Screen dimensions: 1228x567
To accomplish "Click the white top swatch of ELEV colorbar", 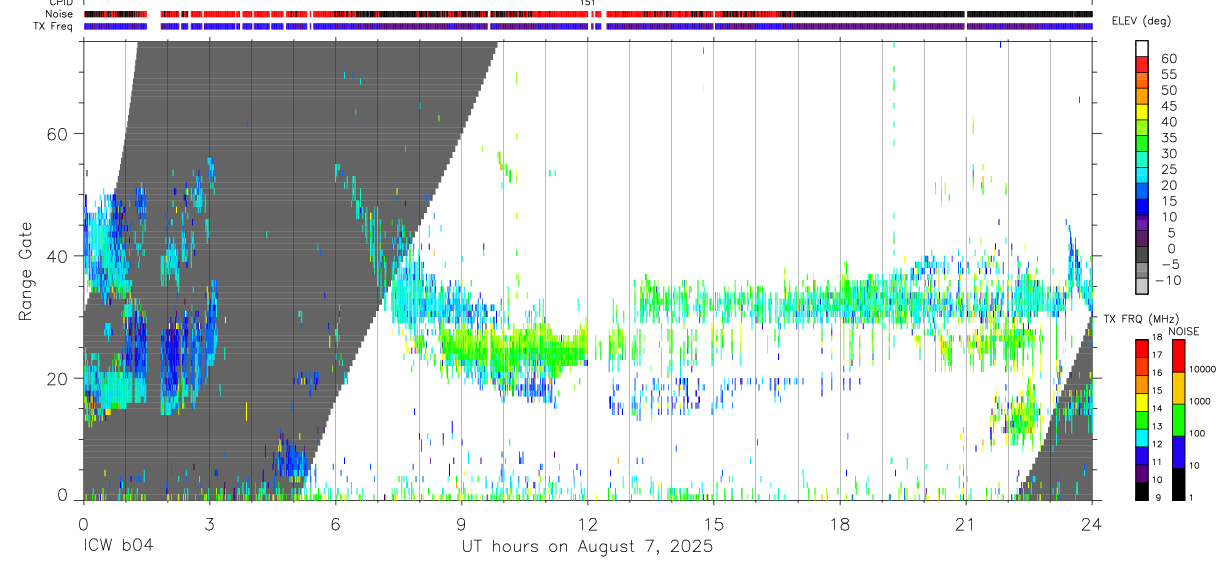I will [1142, 48].
